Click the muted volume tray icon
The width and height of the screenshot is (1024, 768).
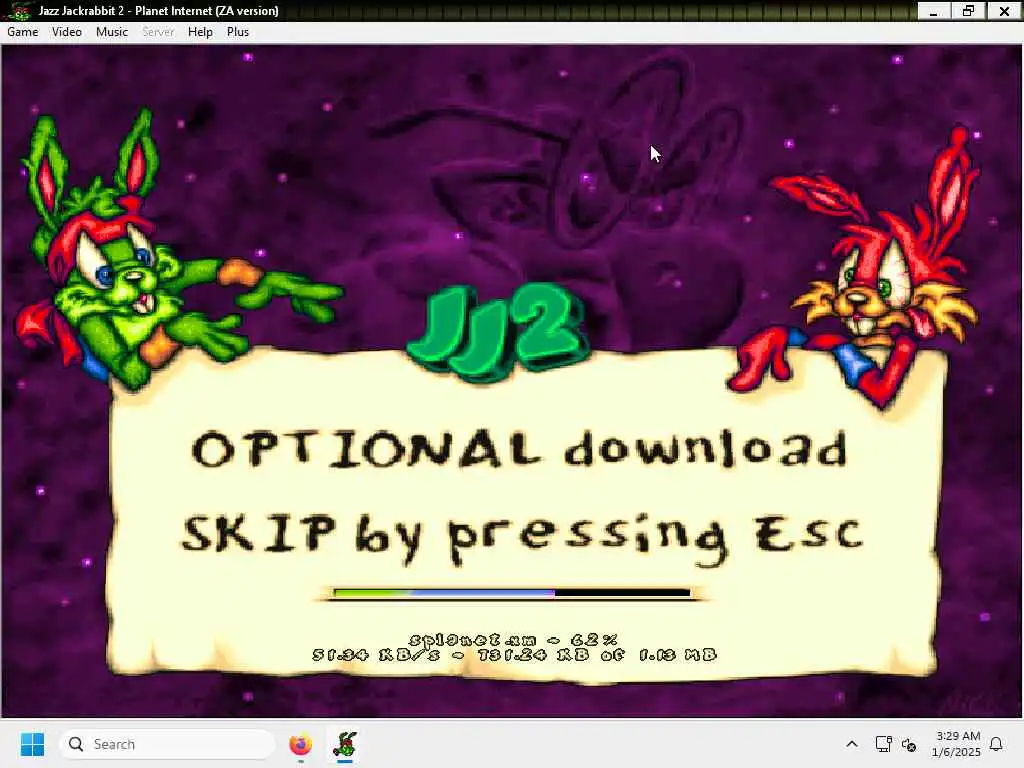tap(908, 744)
